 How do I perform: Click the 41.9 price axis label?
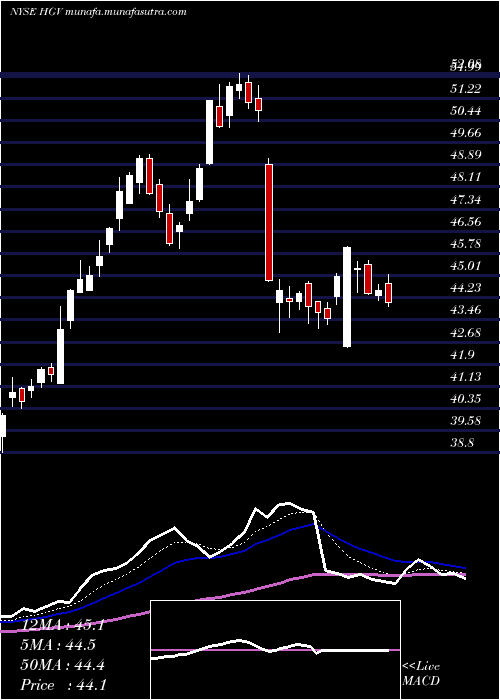coord(462,354)
